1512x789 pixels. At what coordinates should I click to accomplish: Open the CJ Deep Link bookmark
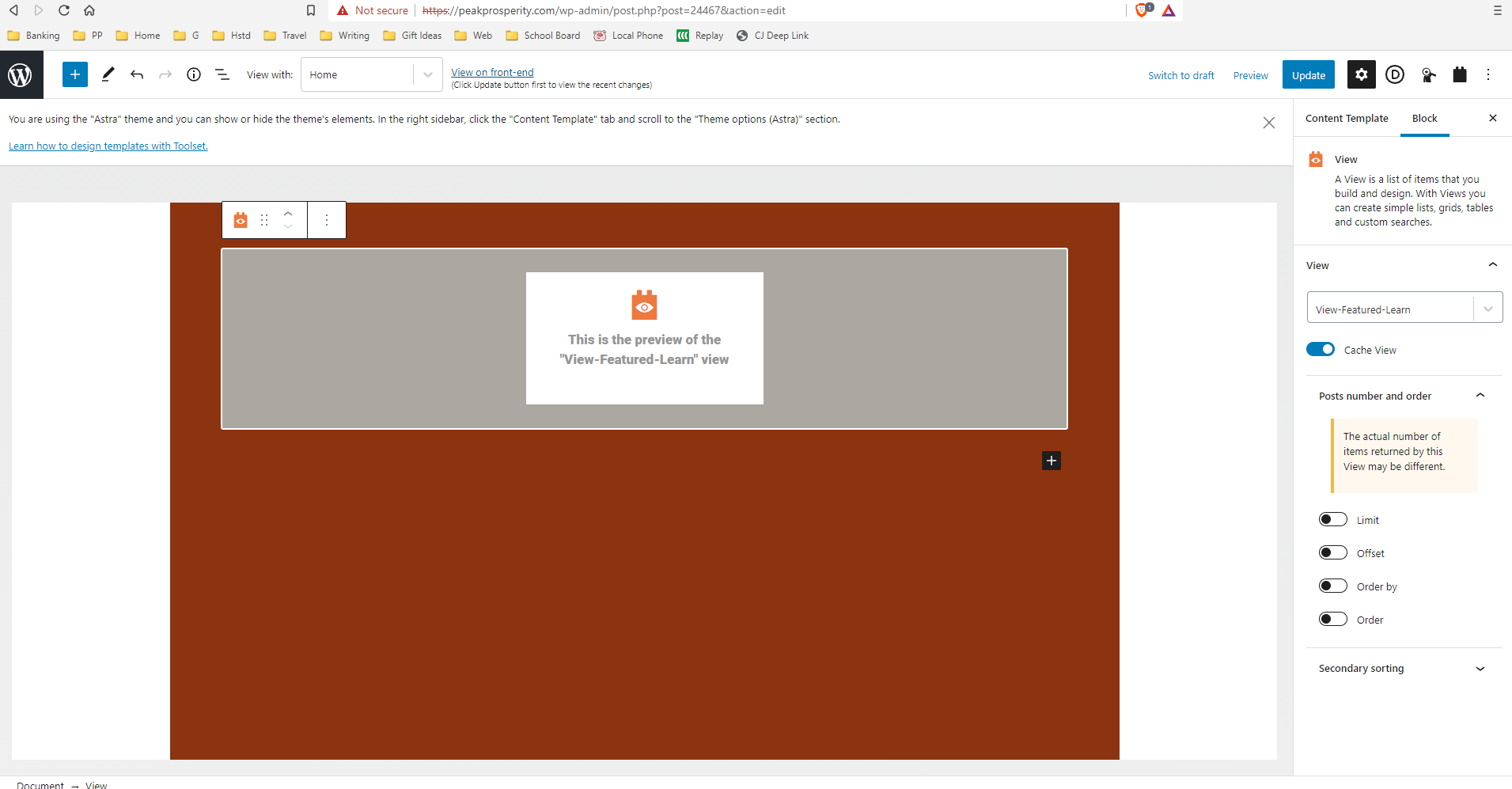[772, 36]
